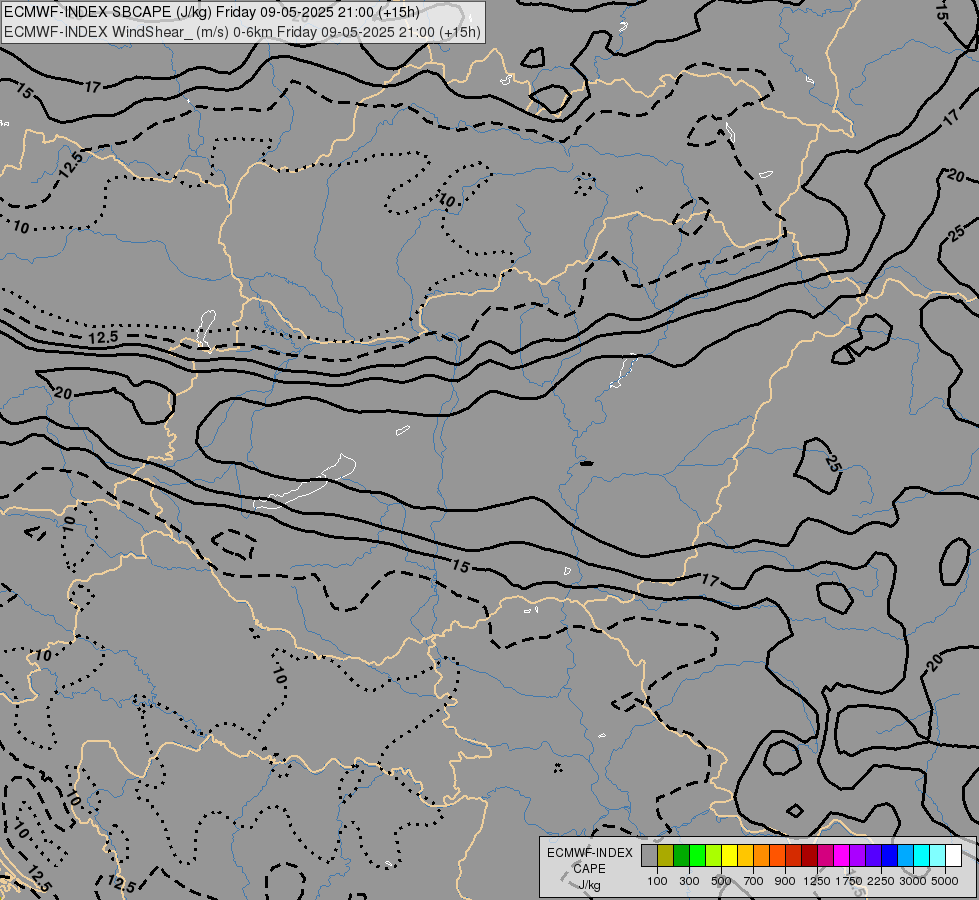Select the olive swatch after the 100 tick
Viewport: 979px width, 900px height.
point(666,855)
